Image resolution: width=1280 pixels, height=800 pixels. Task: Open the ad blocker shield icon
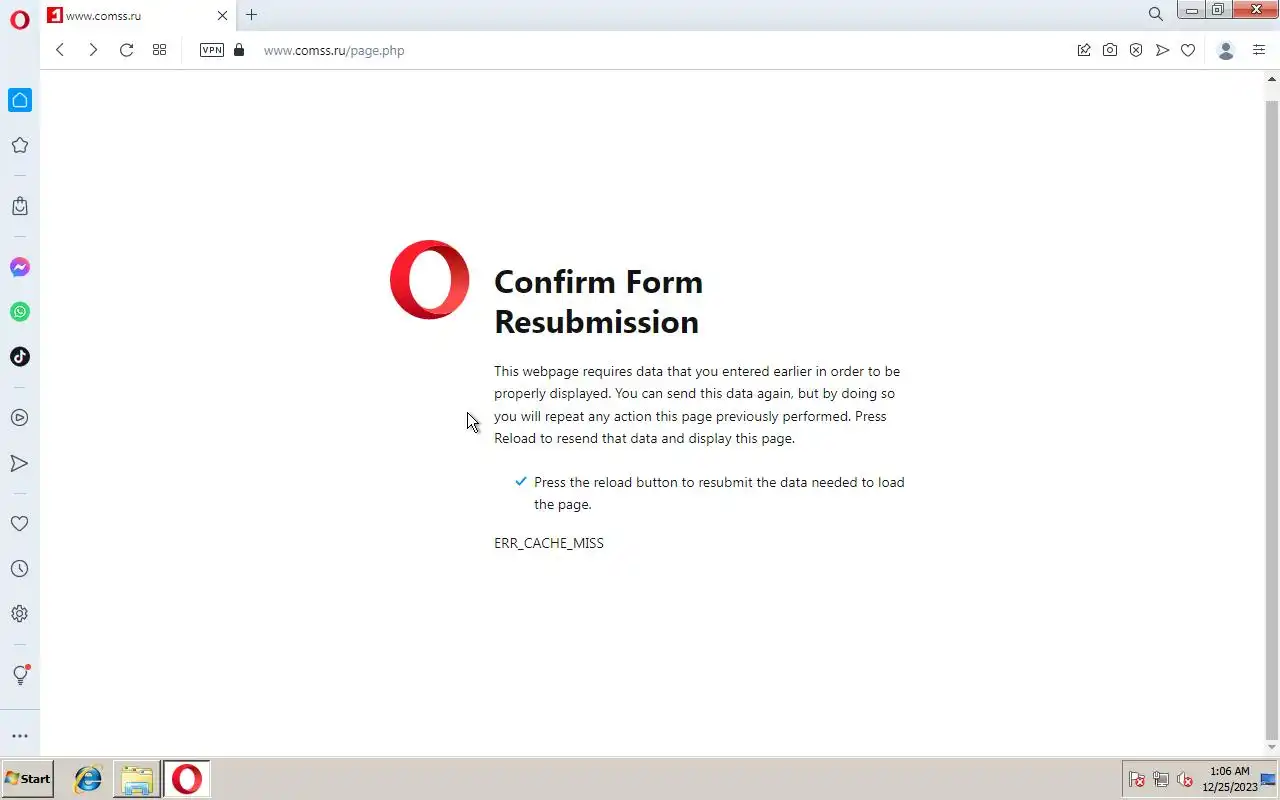click(x=1136, y=50)
